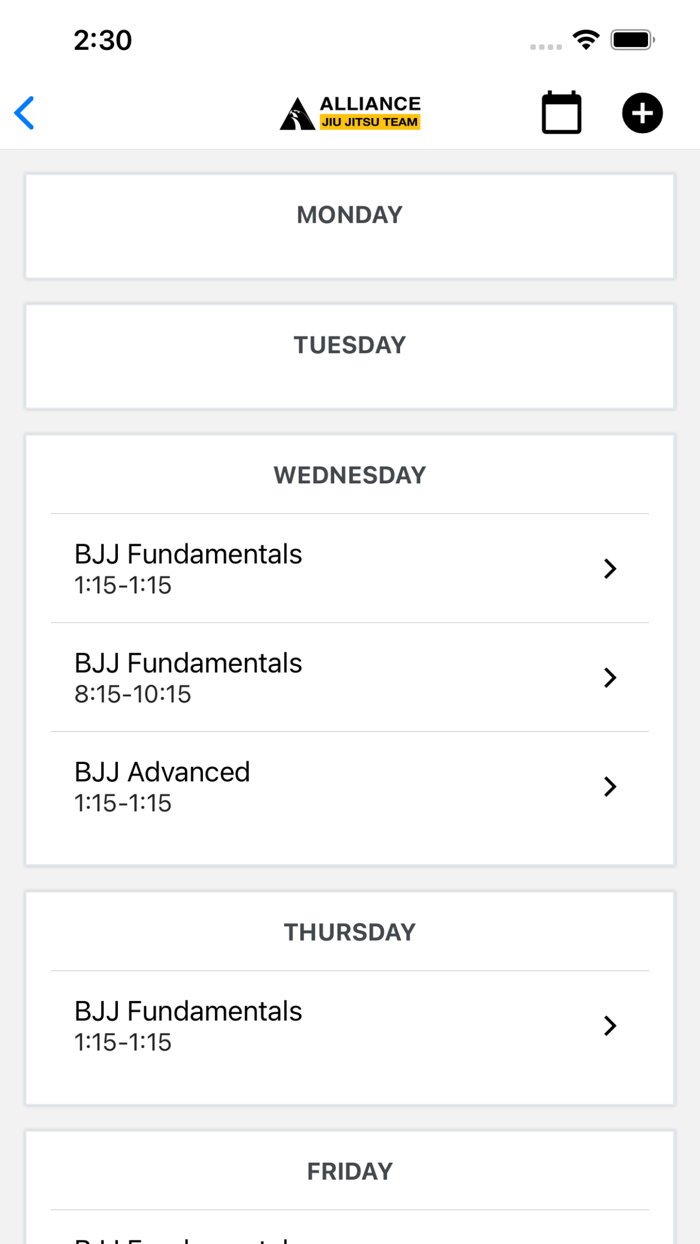
Task: Tap the battery status icon
Action: click(632, 40)
